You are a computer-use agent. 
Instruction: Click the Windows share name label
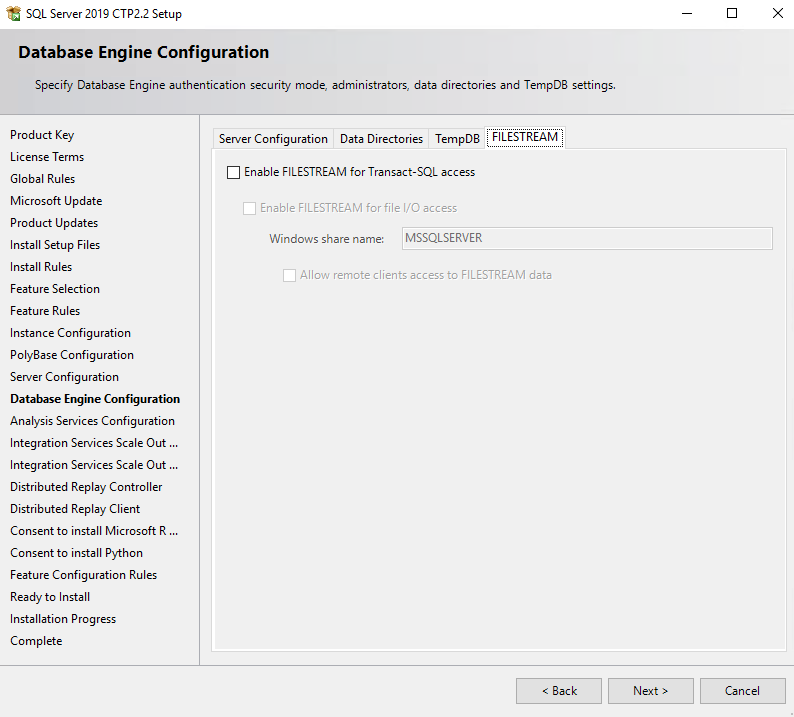coord(327,239)
